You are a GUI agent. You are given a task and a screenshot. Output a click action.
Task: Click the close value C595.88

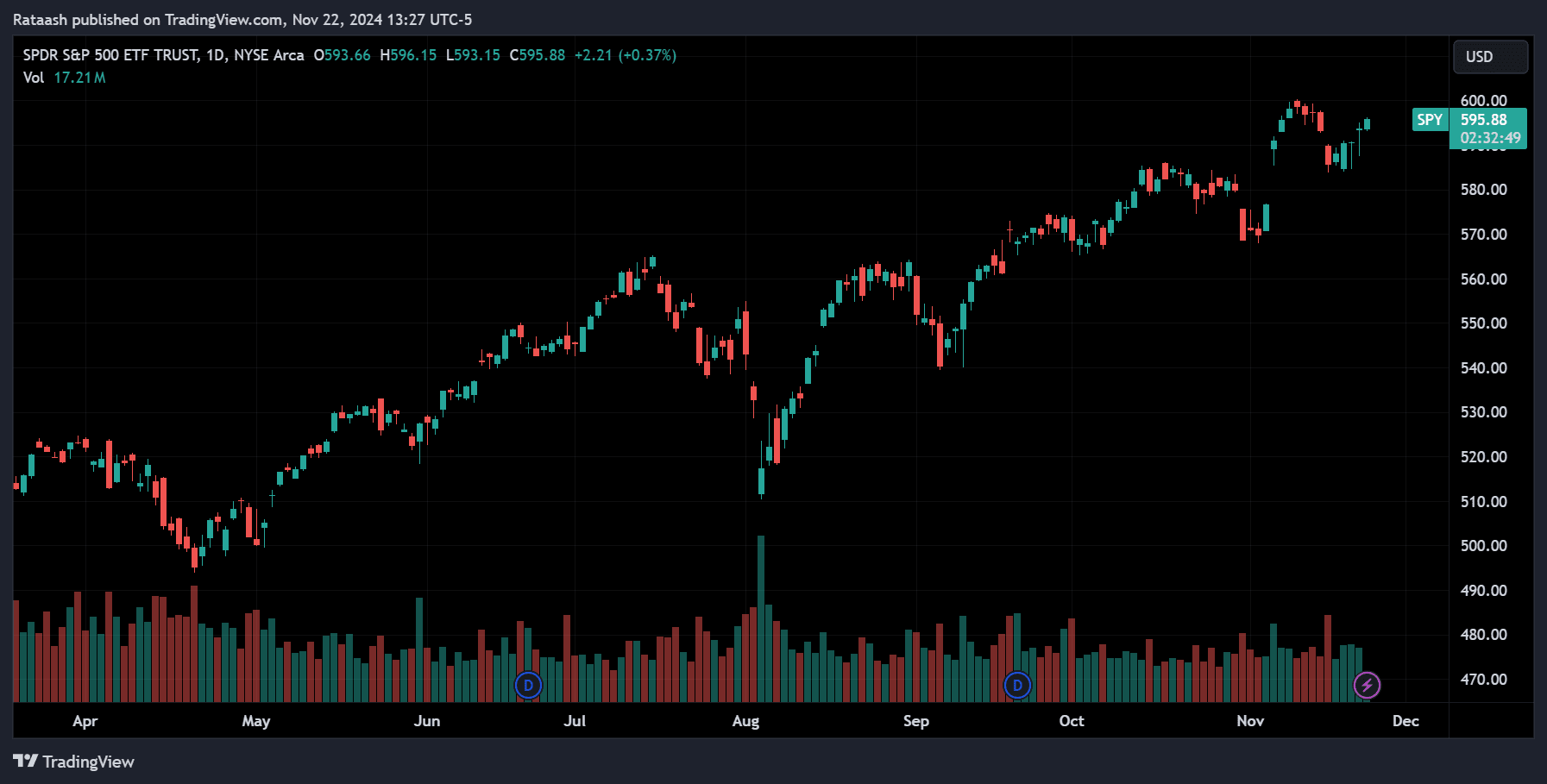tap(538, 55)
